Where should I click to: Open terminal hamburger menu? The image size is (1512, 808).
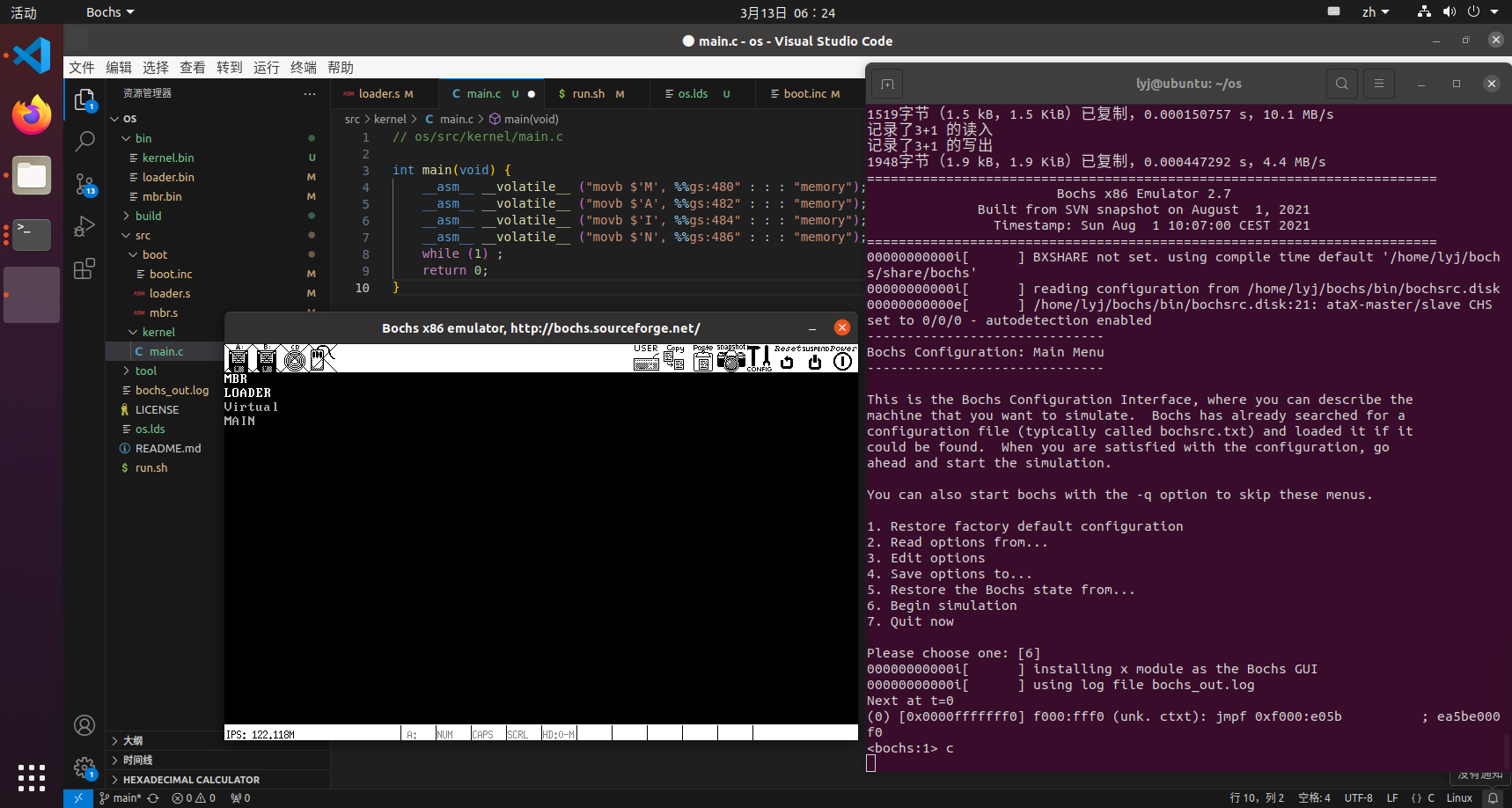click(x=1379, y=84)
